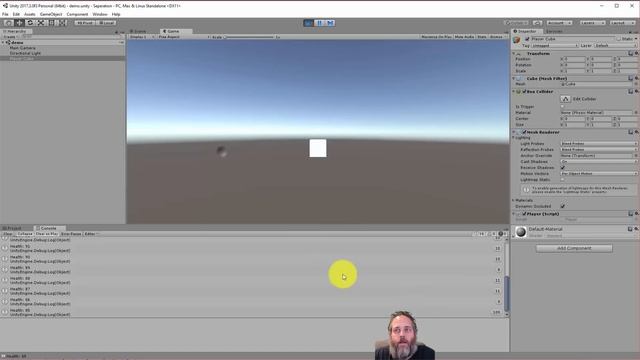Switch to the Scene tab

[139, 31]
